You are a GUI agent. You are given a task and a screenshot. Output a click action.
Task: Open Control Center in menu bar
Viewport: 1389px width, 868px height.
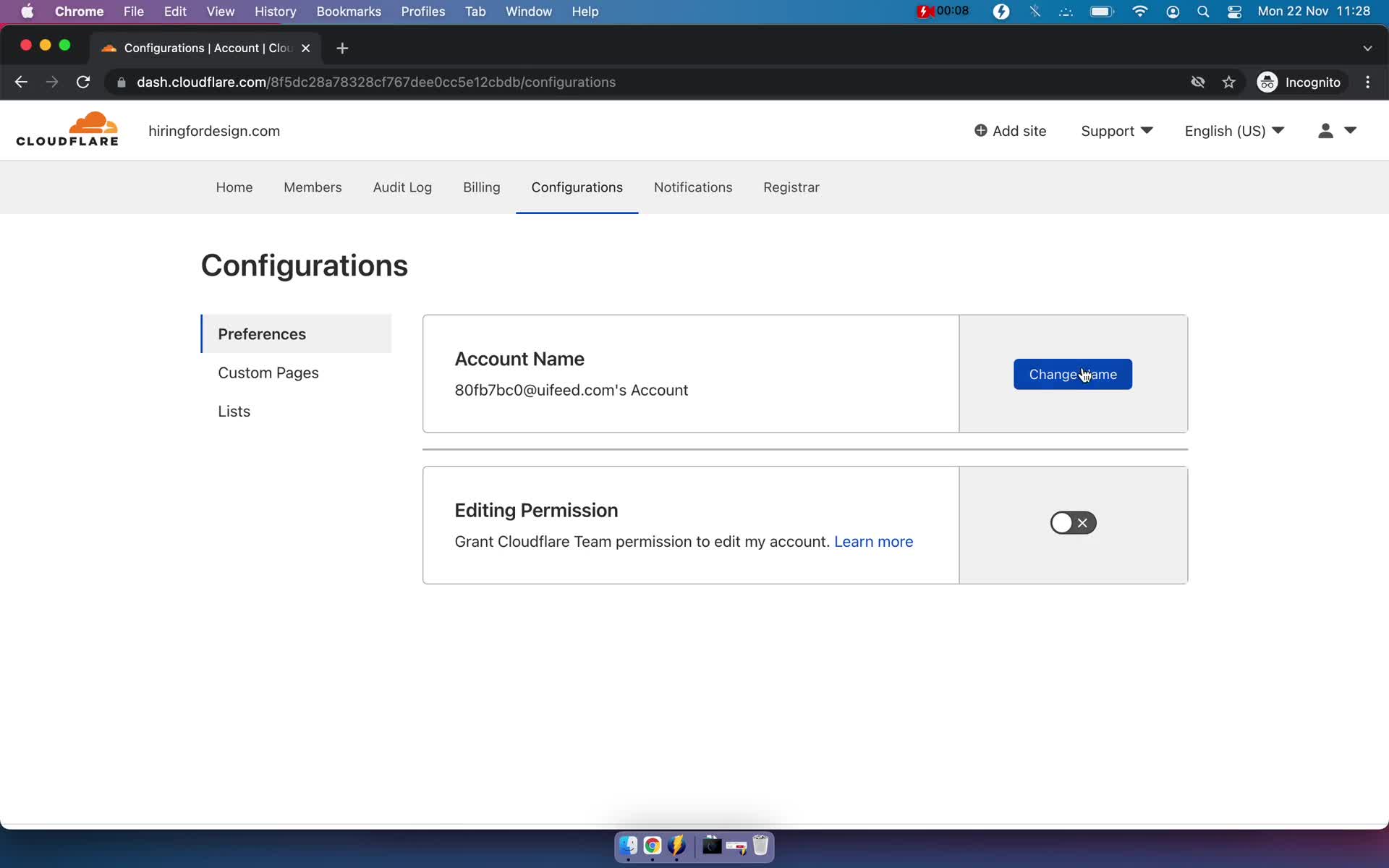1234,12
